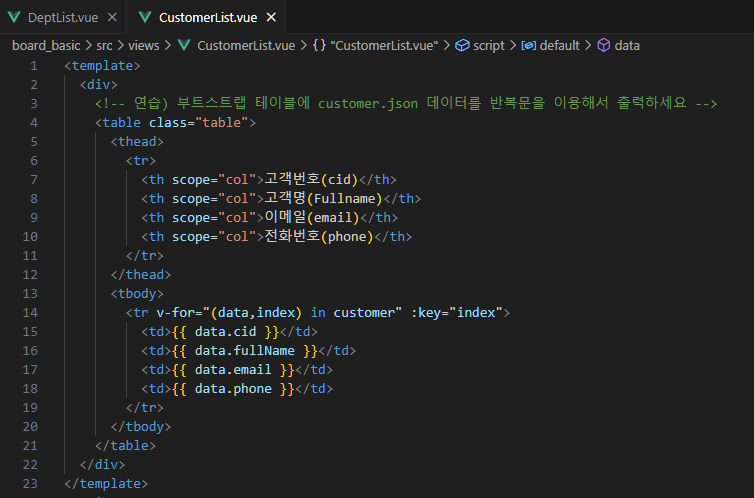Click the closing </thead> tag on line 12
The height and width of the screenshot is (498, 754).
click(141, 275)
